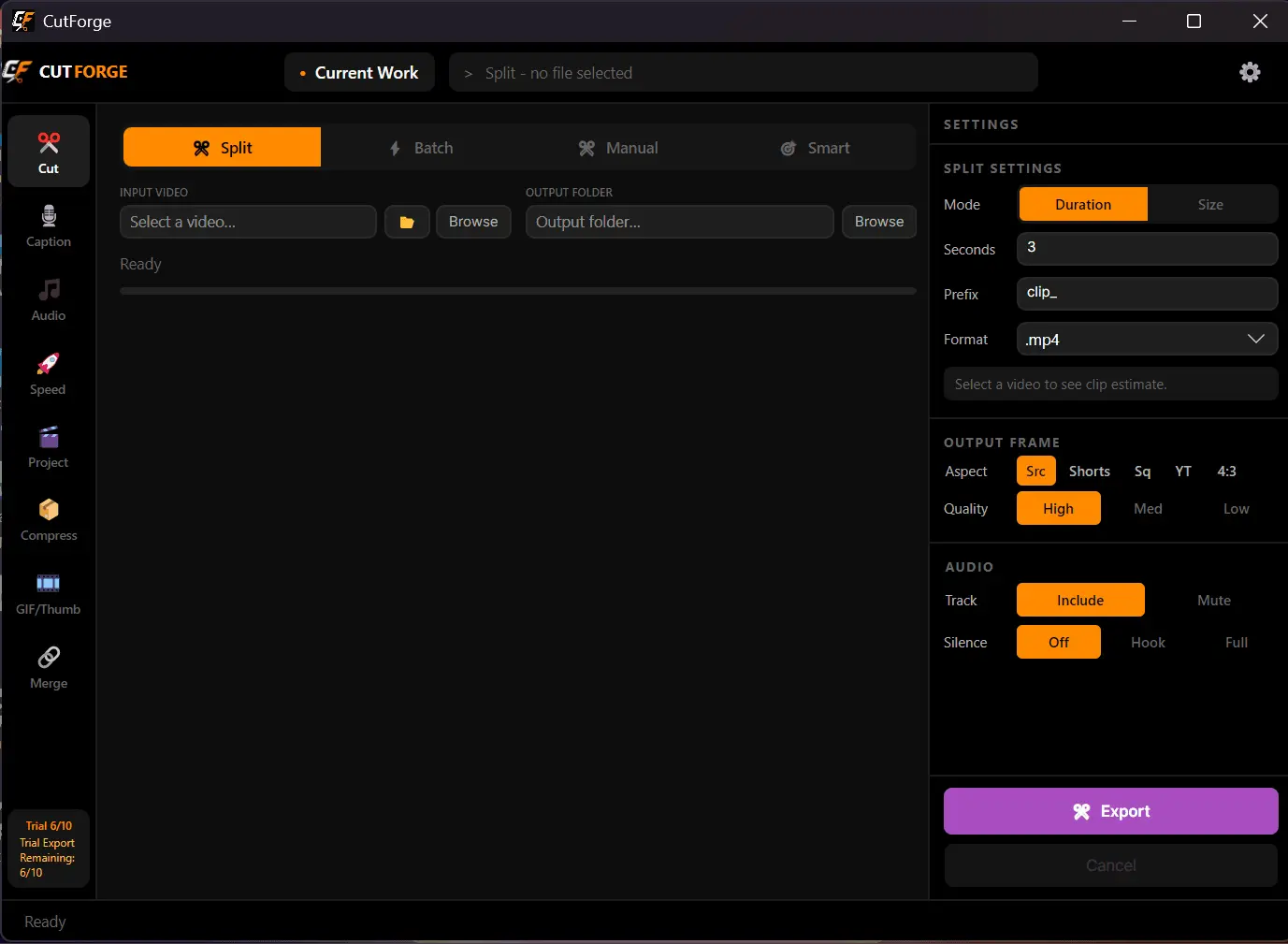
Task: Switch to the Split tab
Action: point(222,148)
